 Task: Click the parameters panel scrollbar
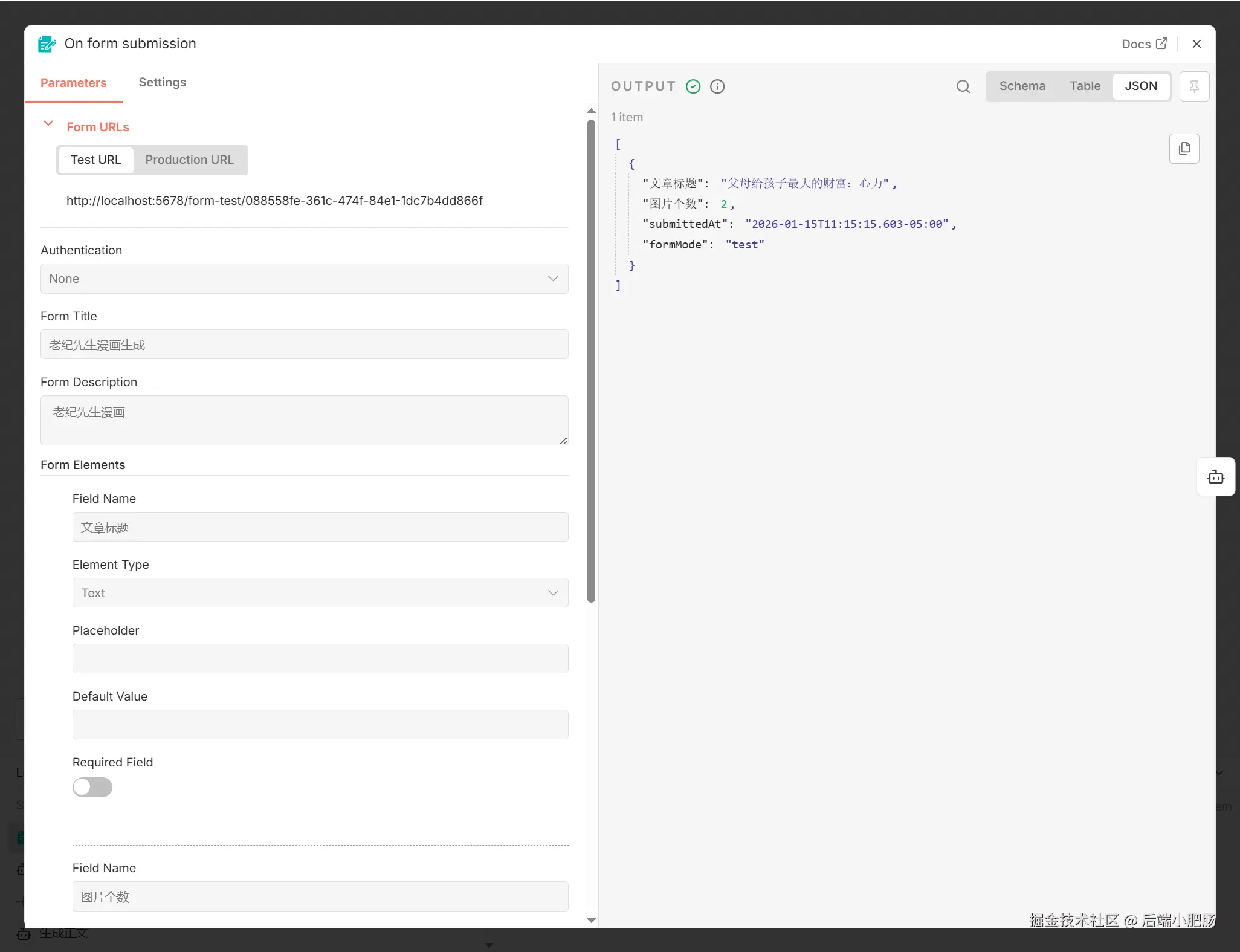coord(591,360)
